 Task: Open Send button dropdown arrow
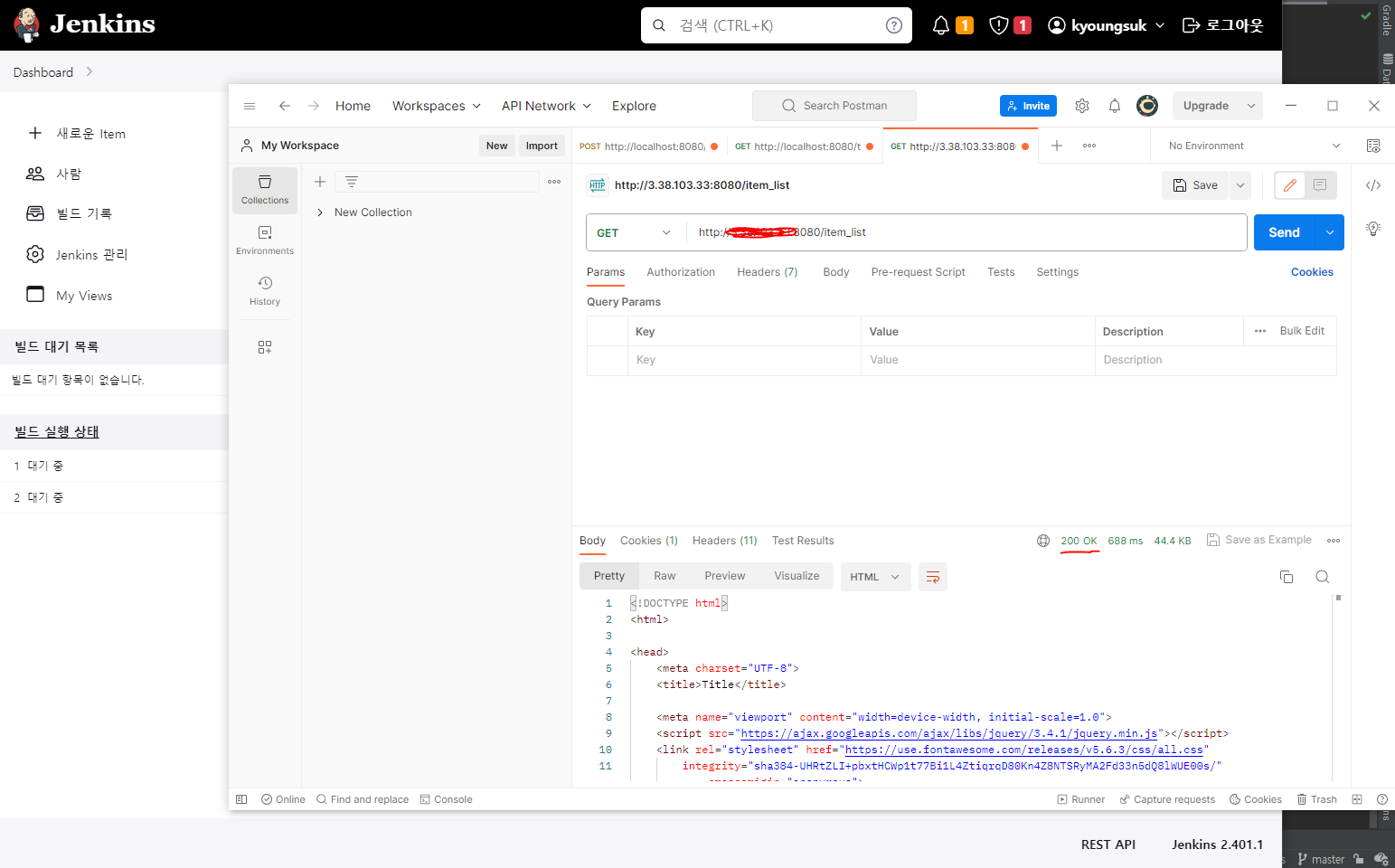[x=1330, y=232]
